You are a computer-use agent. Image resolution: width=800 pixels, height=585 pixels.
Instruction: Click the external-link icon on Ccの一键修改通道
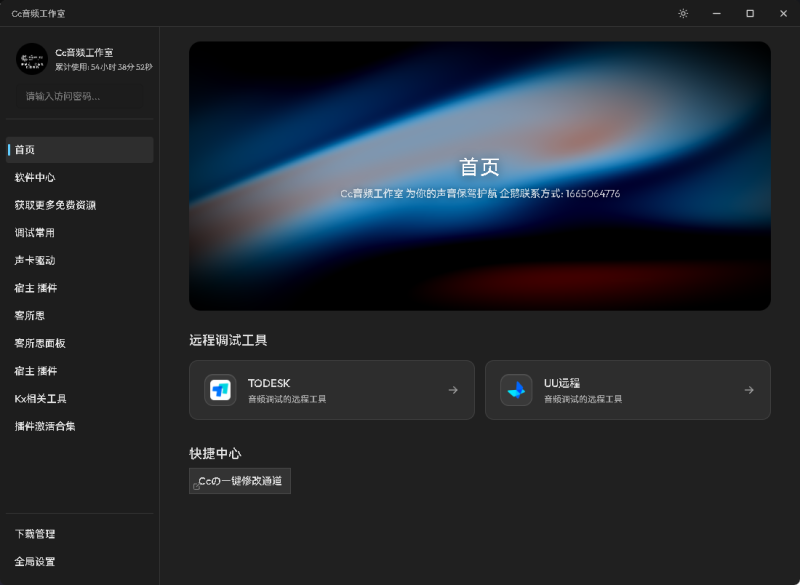(196, 487)
